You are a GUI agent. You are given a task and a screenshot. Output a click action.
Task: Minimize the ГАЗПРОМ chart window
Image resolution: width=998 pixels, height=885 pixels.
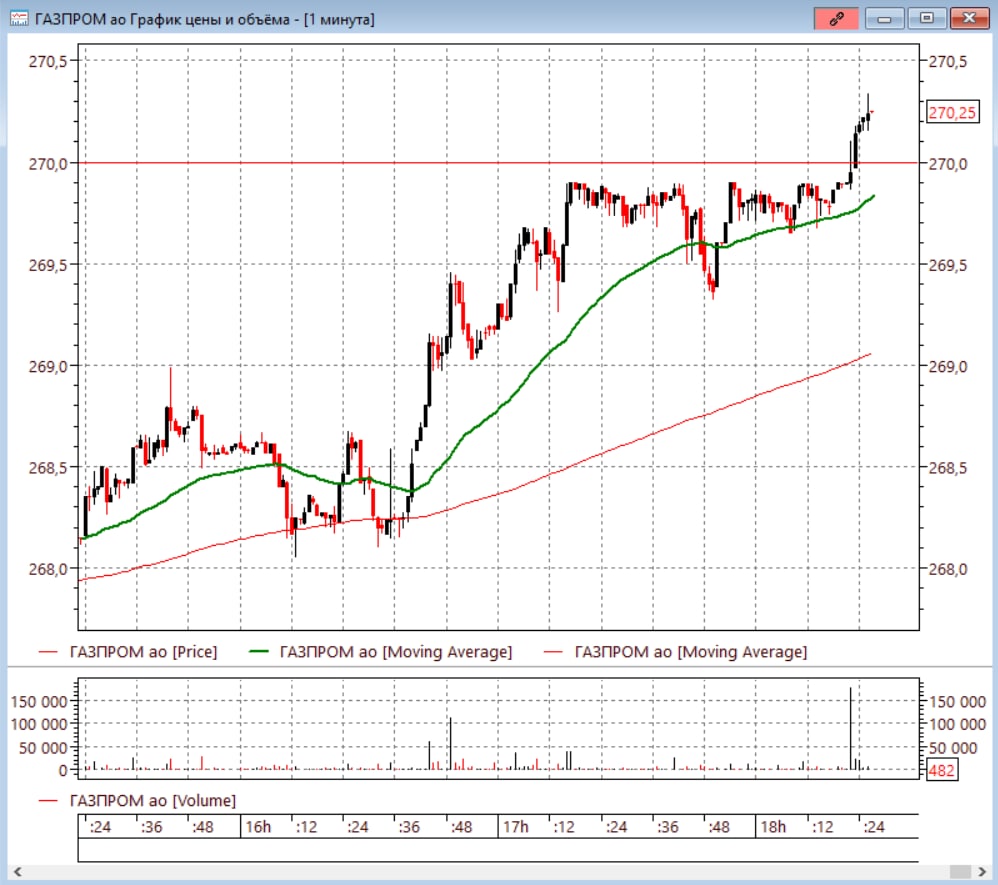point(884,18)
